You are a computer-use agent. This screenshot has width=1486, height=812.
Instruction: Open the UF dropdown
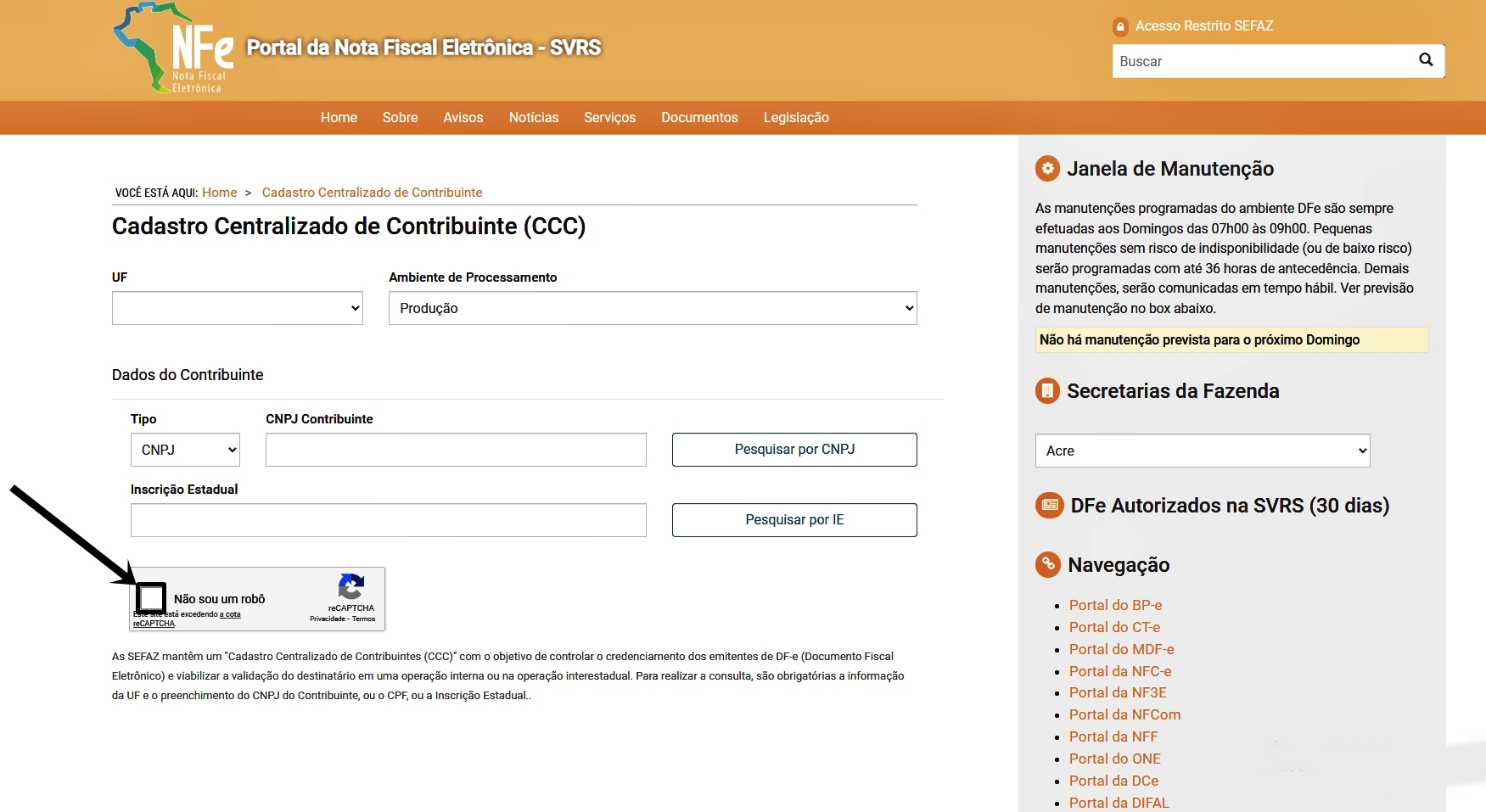[238, 308]
